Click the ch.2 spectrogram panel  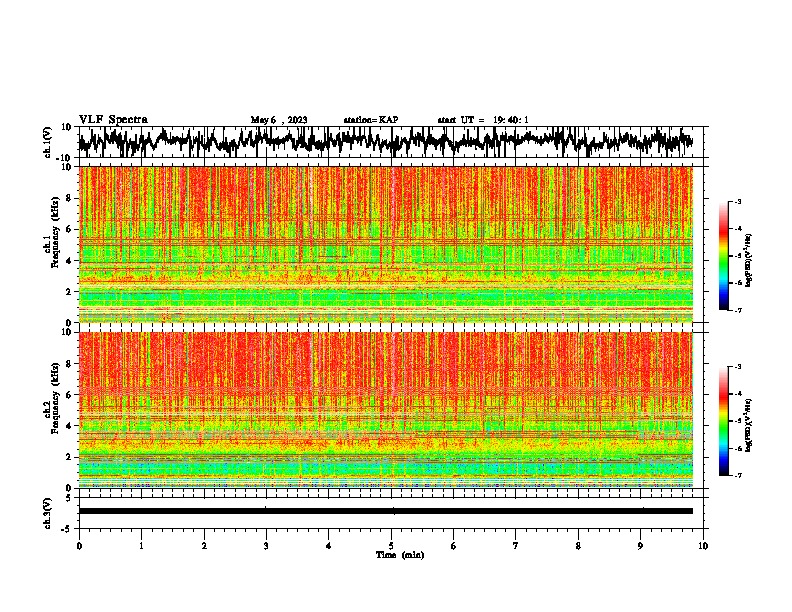[386, 410]
